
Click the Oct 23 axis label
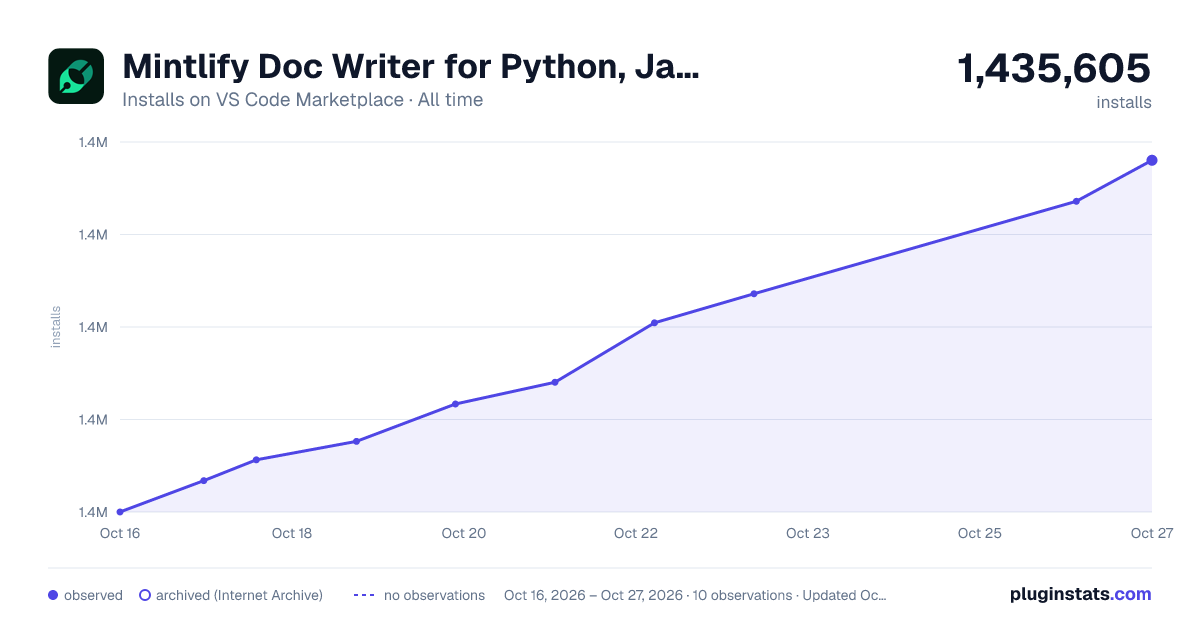808,533
